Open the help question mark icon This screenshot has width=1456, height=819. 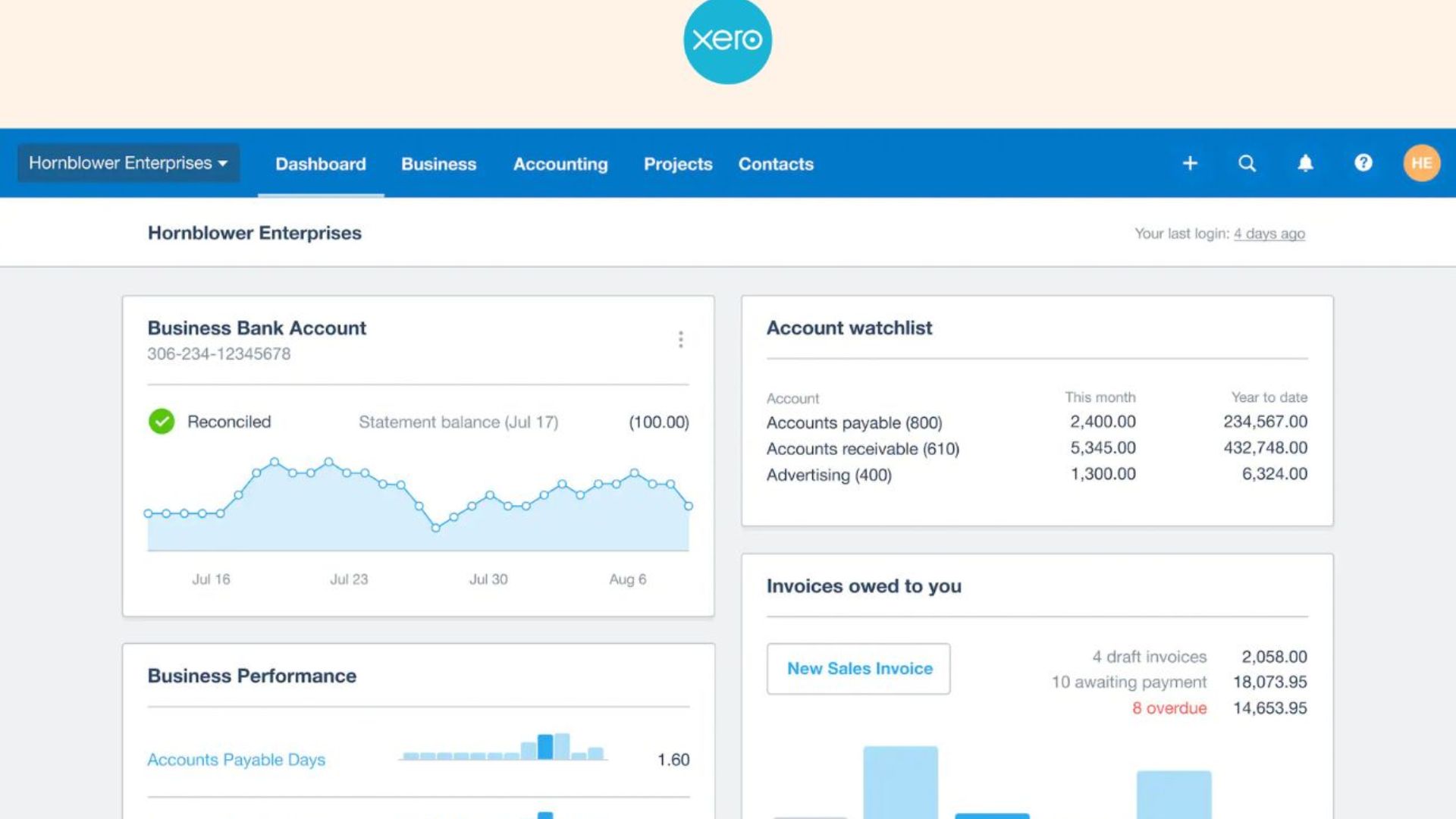click(x=1363, y=163)
